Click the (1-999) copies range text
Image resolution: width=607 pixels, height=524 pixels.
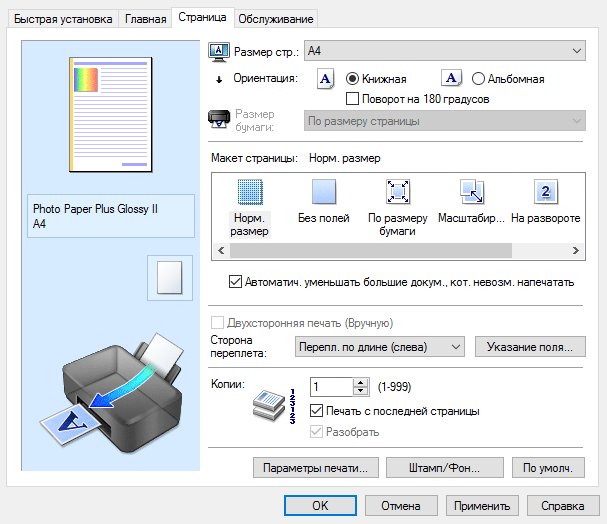(x=394, y=387)
